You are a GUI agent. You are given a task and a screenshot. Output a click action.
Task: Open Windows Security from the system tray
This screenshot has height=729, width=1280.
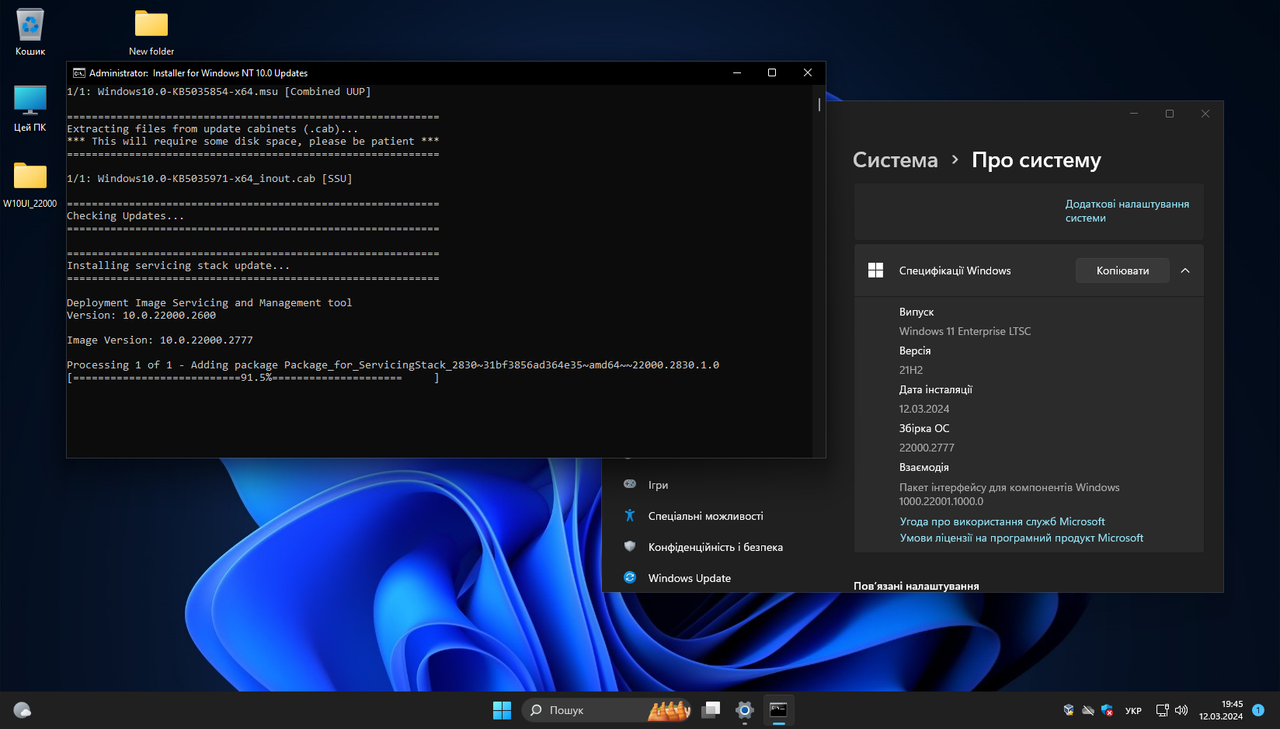(x=1106, y=709)
